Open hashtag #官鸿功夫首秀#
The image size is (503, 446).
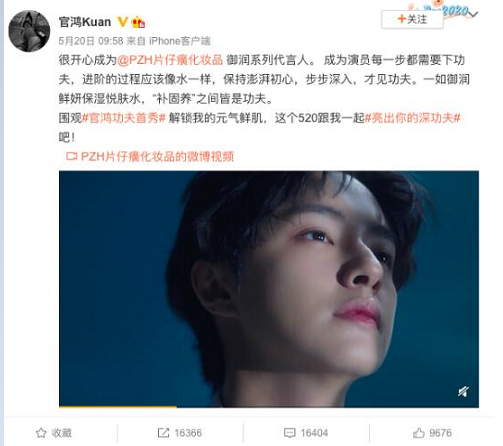pyautogui.click(x=124, y=118)
